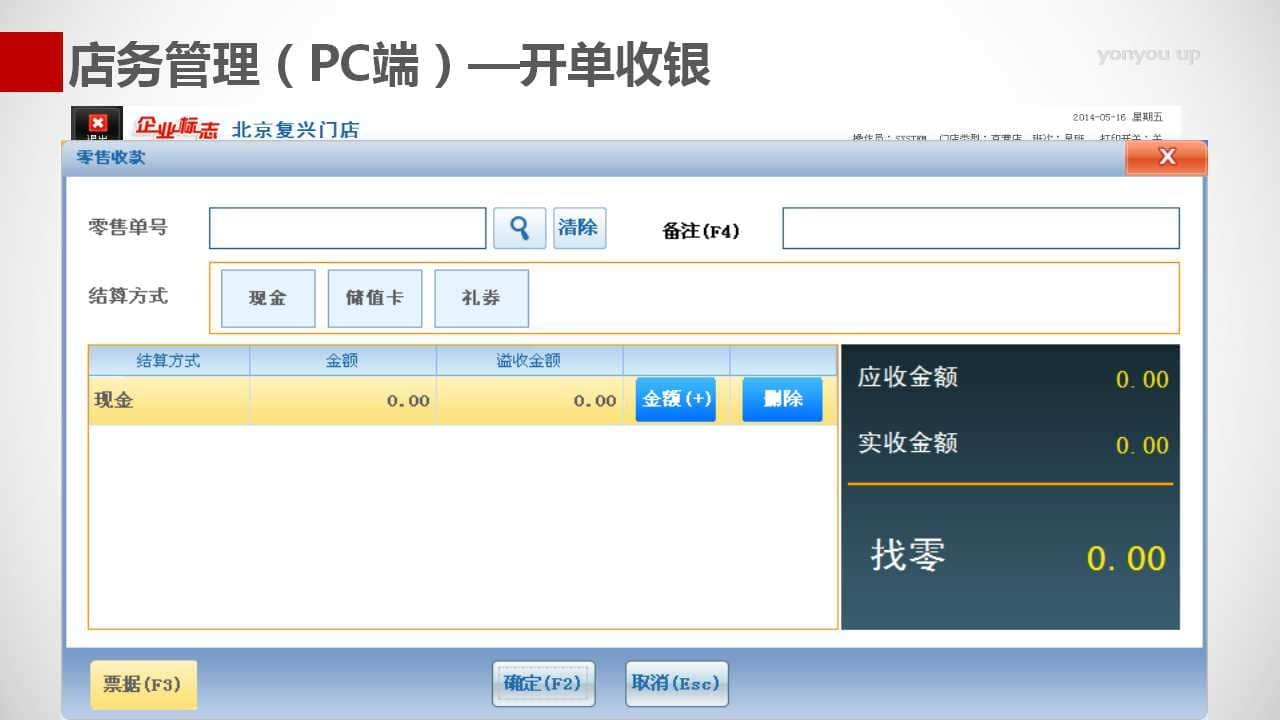Cancel with the 取消(Esc) button
The width and height of the screenshot is (1280, 720).
pos(676,684)
